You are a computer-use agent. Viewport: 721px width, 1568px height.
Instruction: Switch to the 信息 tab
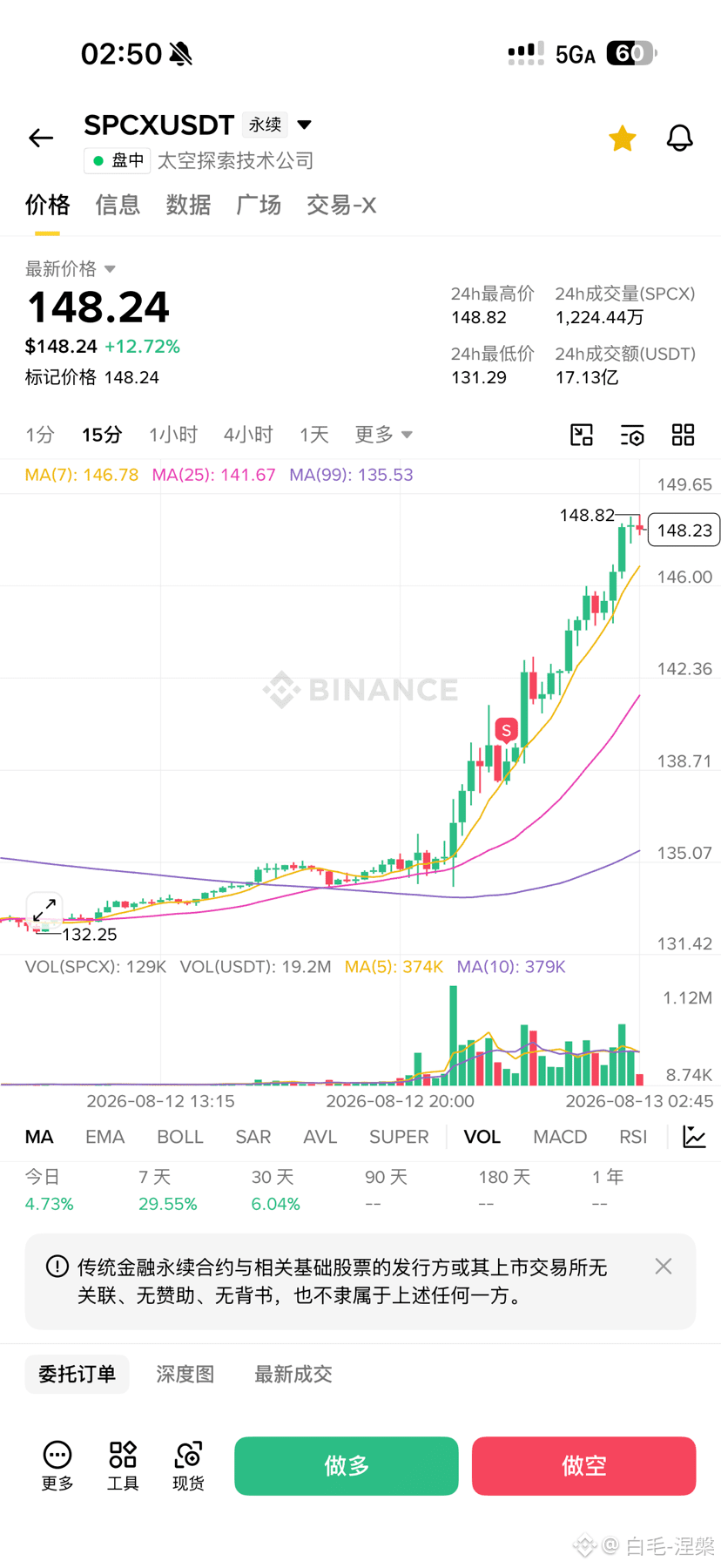coord(118,205)
